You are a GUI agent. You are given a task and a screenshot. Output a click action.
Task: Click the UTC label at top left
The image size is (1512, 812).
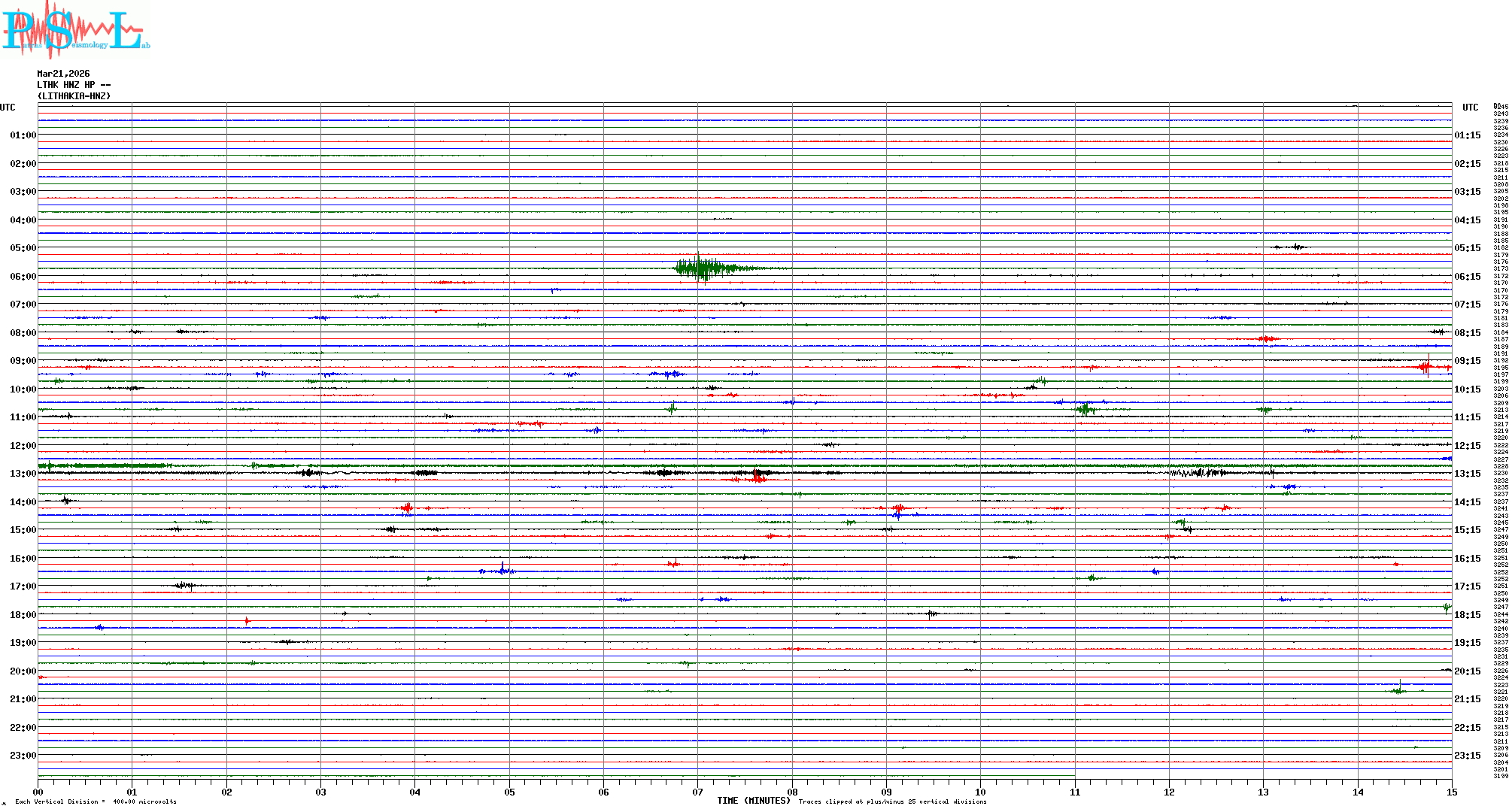[x=8, y=108]
